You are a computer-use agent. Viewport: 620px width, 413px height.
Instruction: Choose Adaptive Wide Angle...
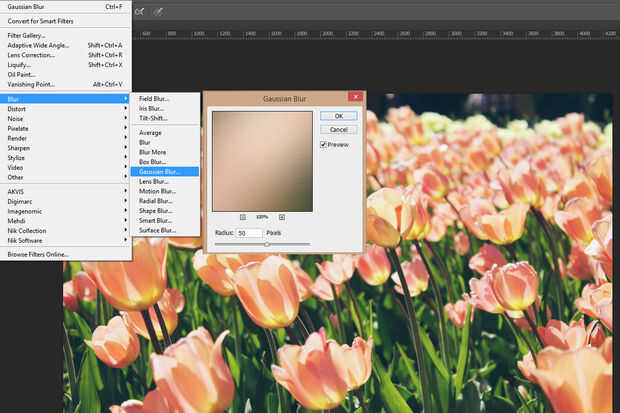click(x=65, y=45)
